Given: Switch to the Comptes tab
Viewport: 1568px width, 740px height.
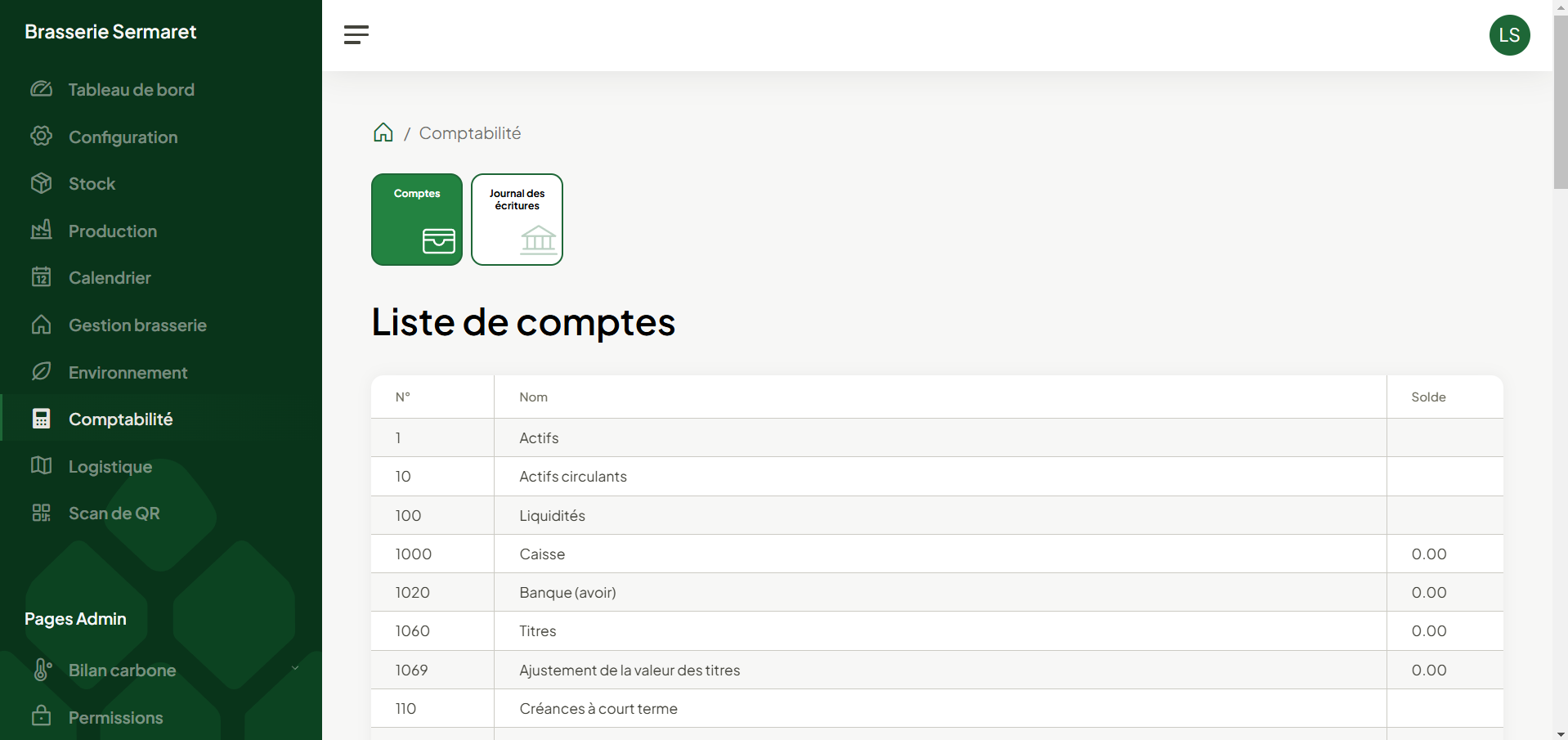Looking at the screenshot, I should point(417,219).
